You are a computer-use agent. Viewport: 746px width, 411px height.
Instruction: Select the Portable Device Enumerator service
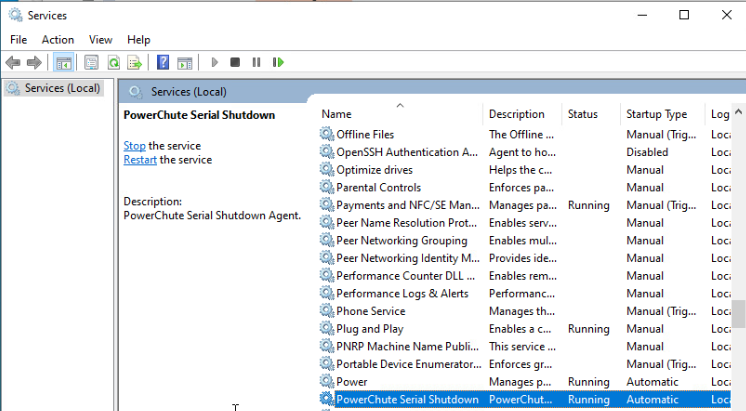click(x=409, y=364)
